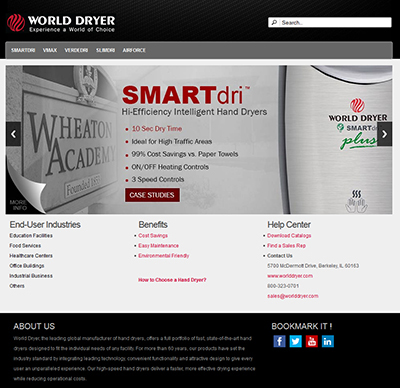
Task: Open the VMAX menu item
Action: pos(50,50)
